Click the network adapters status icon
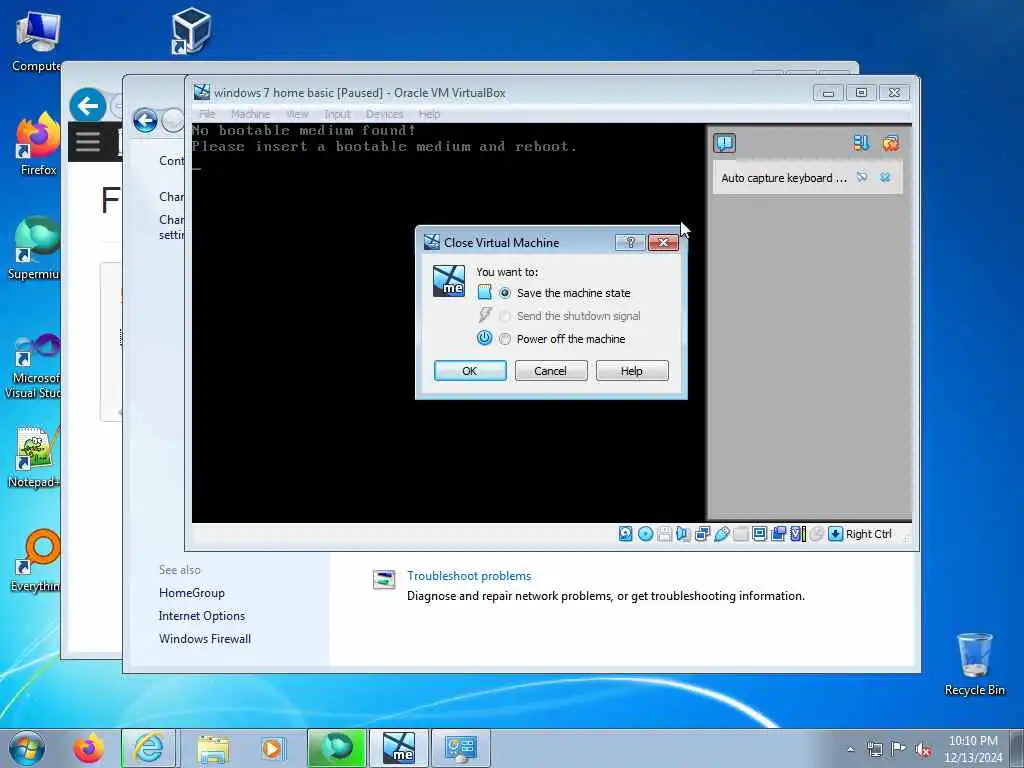Viewport: 1024px width, 768px height. pyautogui.click(x=702, y=534)
